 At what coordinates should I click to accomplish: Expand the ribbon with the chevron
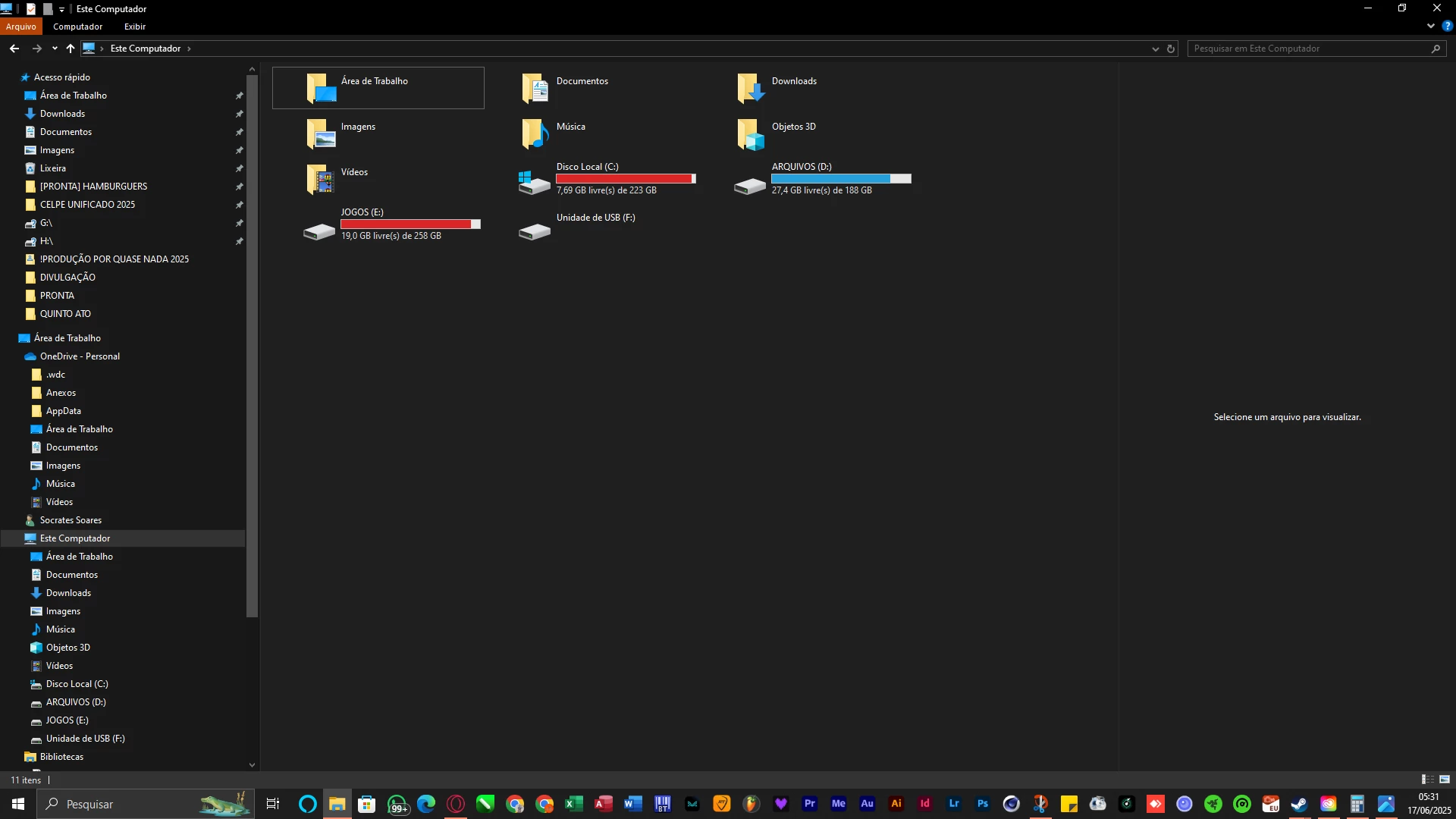[x=1431, y=26]
